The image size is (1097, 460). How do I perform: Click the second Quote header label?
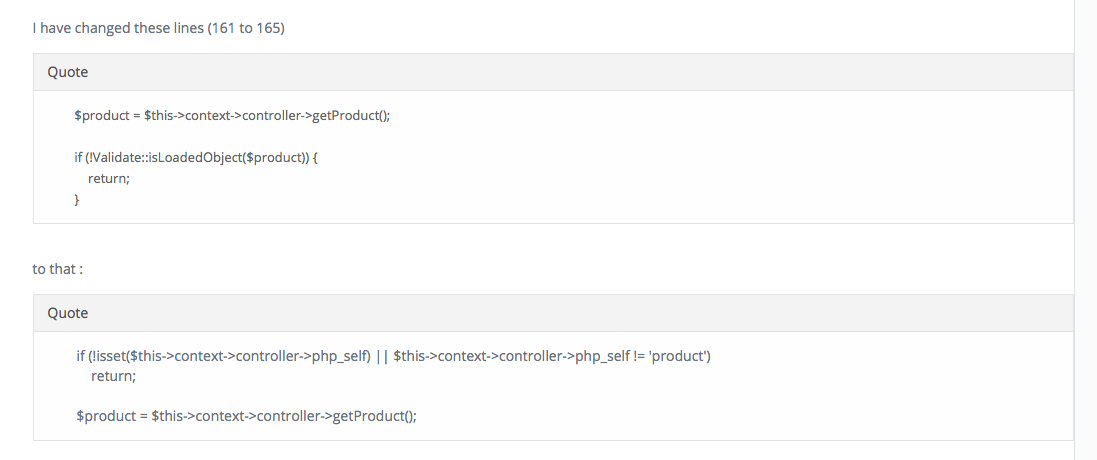coord(68,312)
